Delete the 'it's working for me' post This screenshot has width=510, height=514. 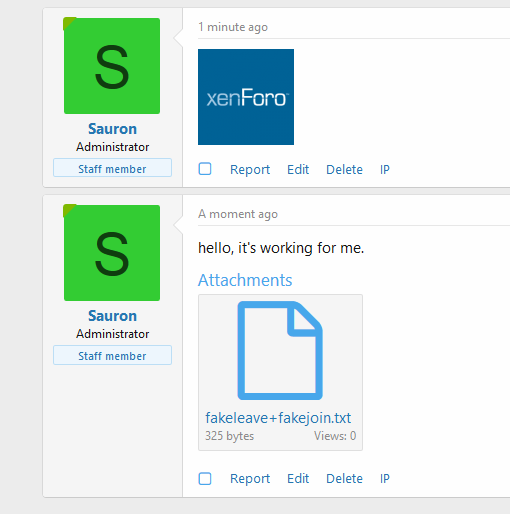(x=344, y=479)
